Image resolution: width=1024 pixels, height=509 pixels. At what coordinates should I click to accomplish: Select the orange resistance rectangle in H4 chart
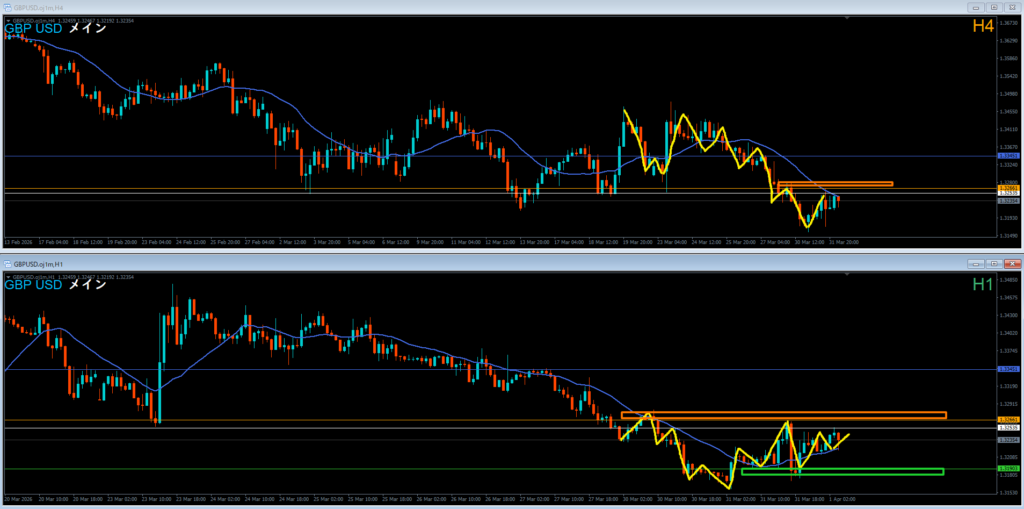click(x=834, y=184)
